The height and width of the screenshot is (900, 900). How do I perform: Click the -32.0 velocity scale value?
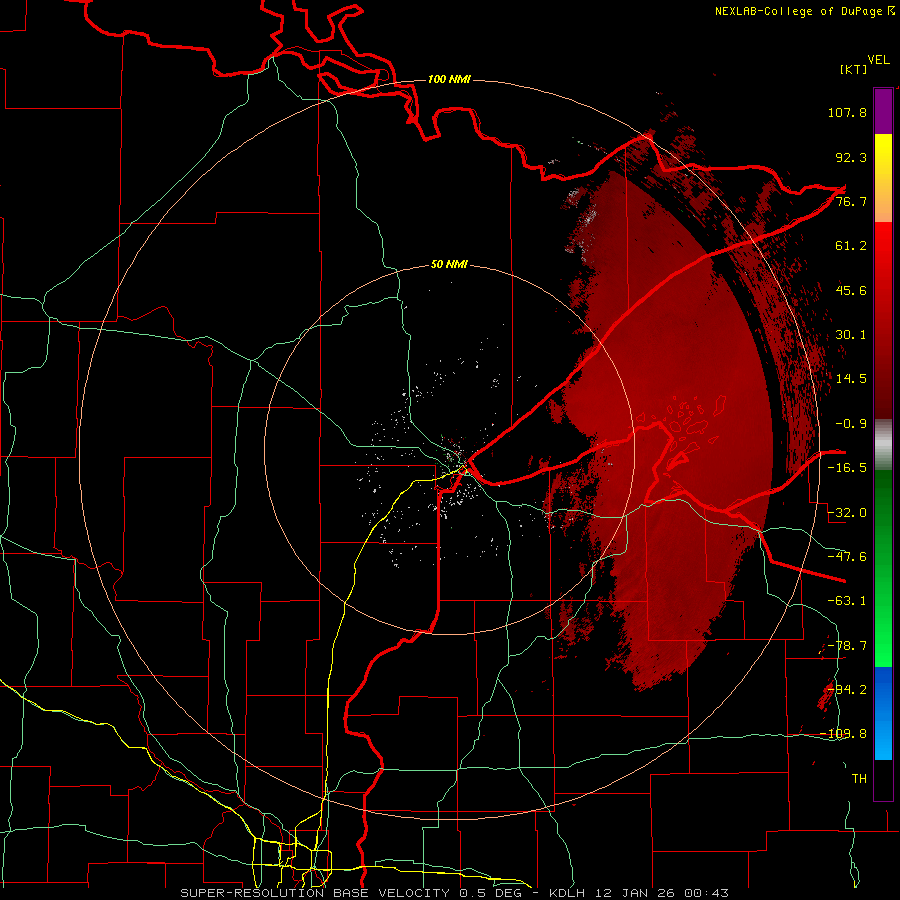[x=847, y=513]
